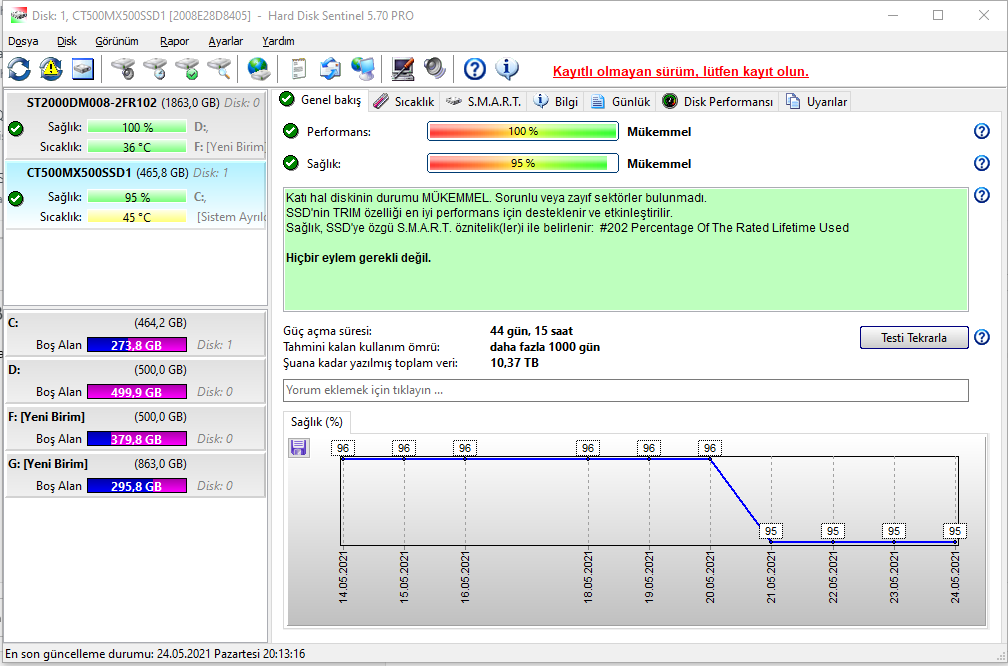Image resolution: width=1008 pixels, height=666 pixels.
Task: Click the green check icon beside Performans label
Action: (x=291, y=131)
